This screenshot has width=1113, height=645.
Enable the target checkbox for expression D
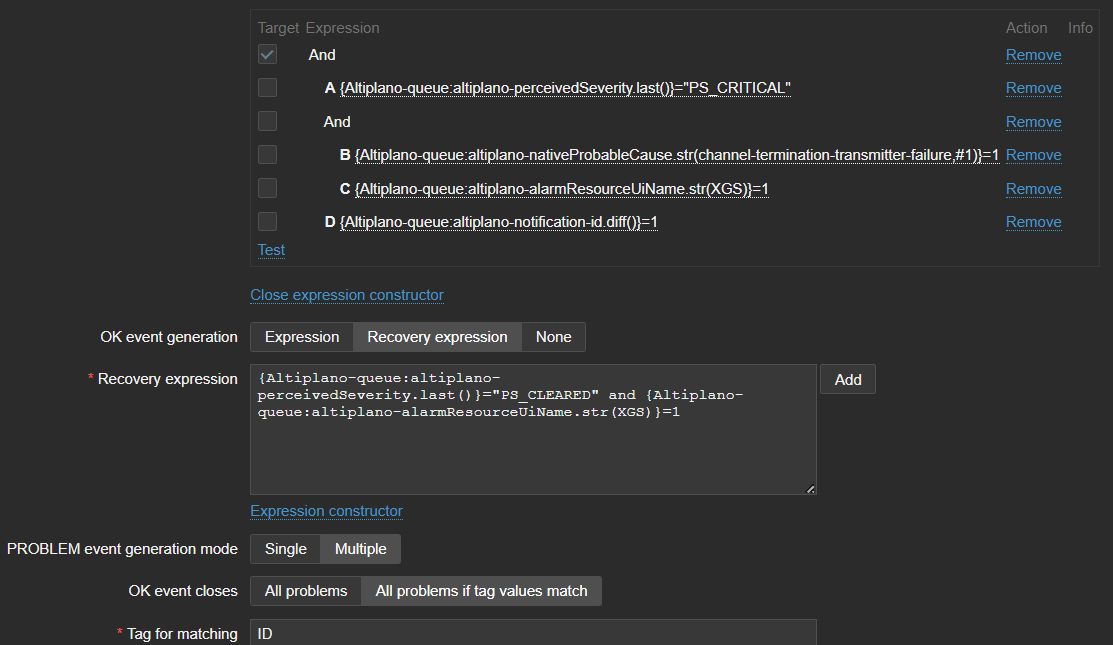click(267, 222)
